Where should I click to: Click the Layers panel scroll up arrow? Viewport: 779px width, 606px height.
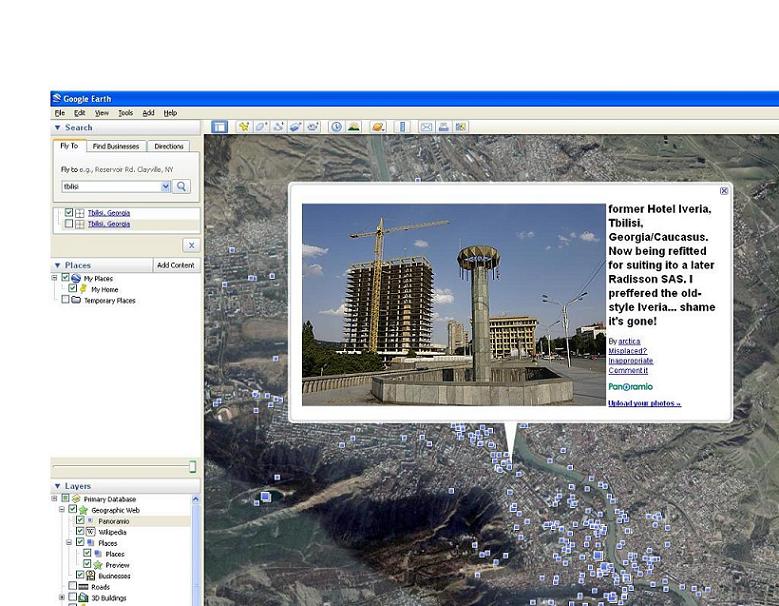tap(196, 500)
